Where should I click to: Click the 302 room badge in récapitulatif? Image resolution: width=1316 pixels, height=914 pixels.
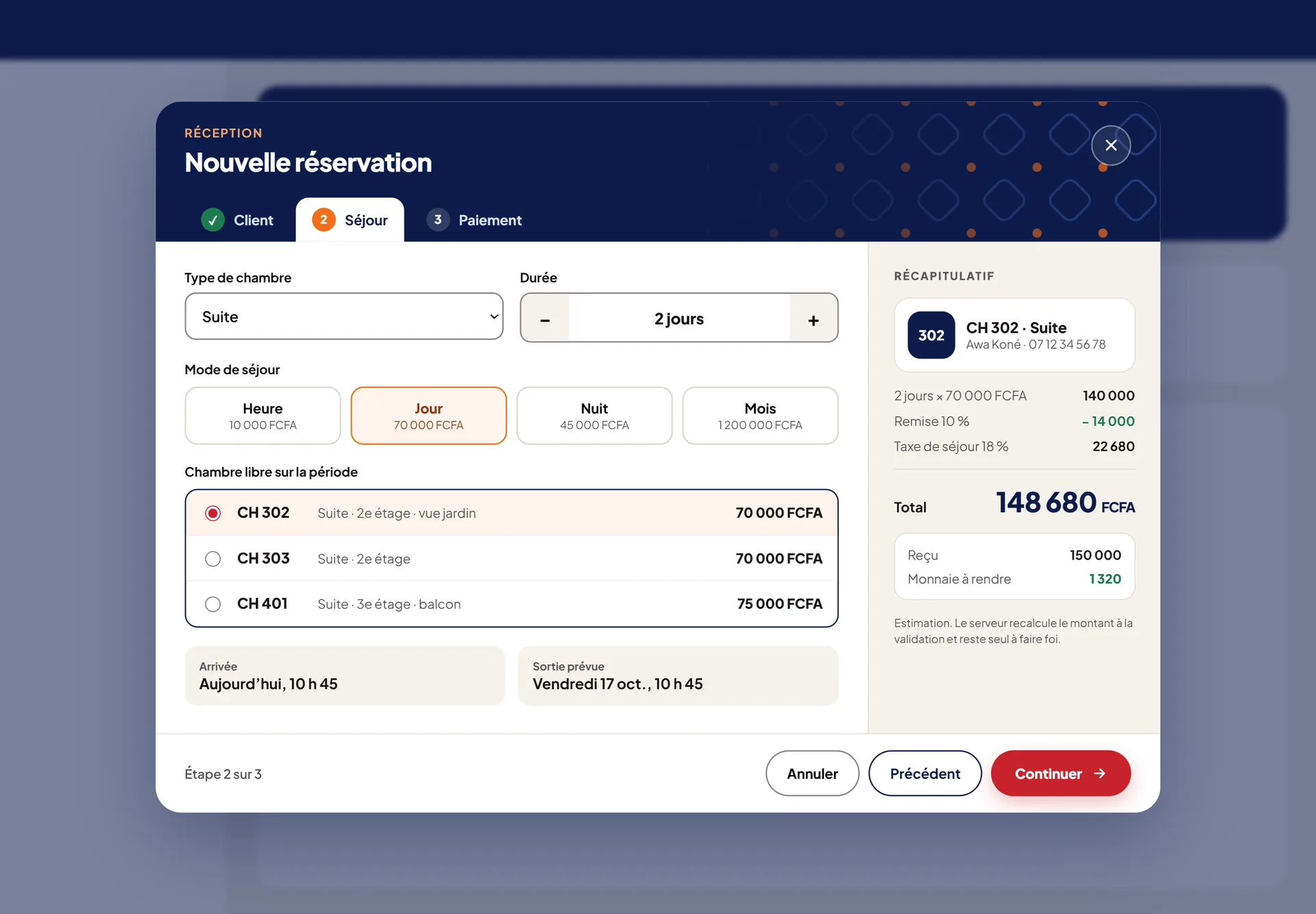(931, 335)
